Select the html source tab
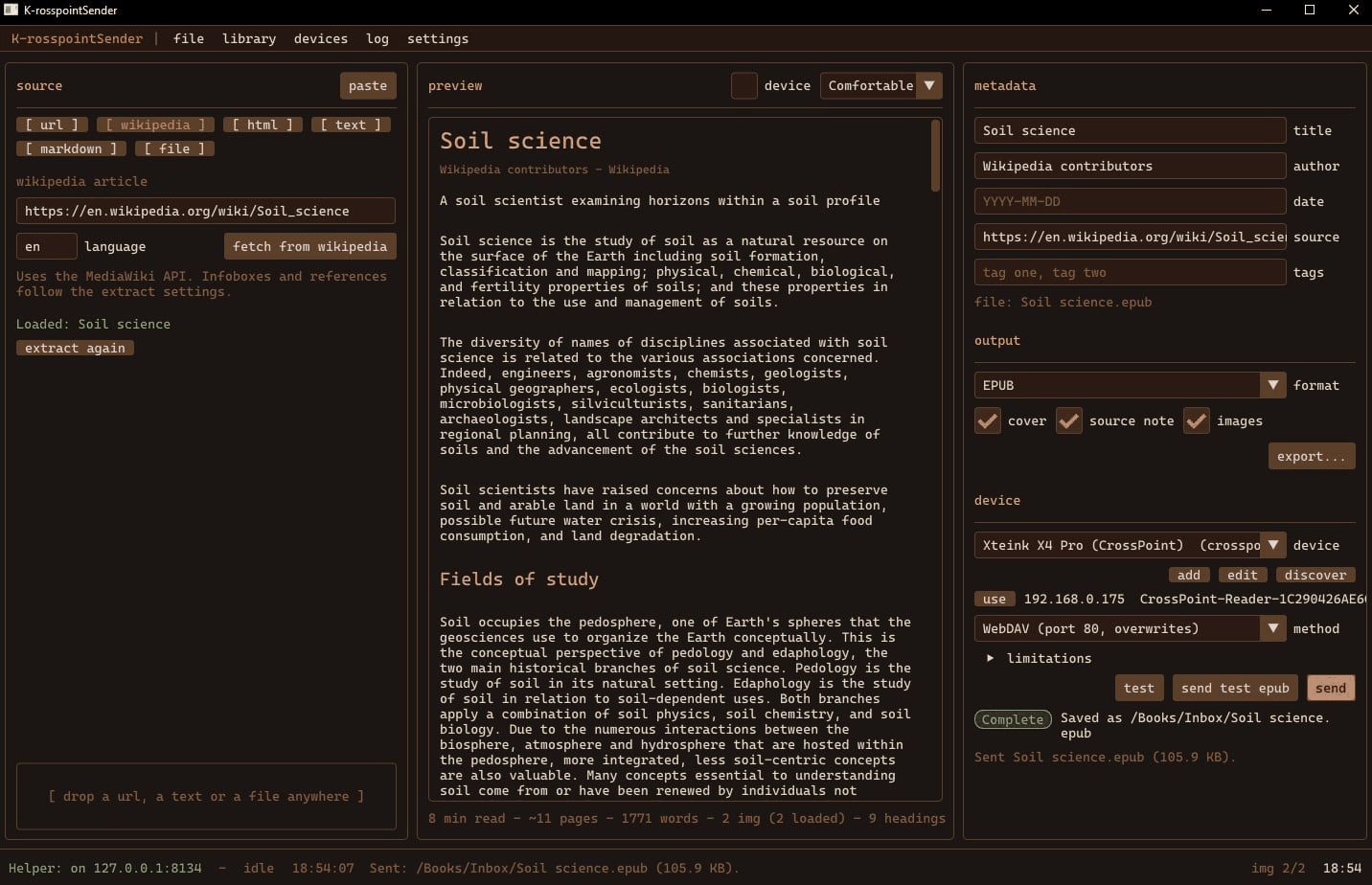 pos(263,125)
